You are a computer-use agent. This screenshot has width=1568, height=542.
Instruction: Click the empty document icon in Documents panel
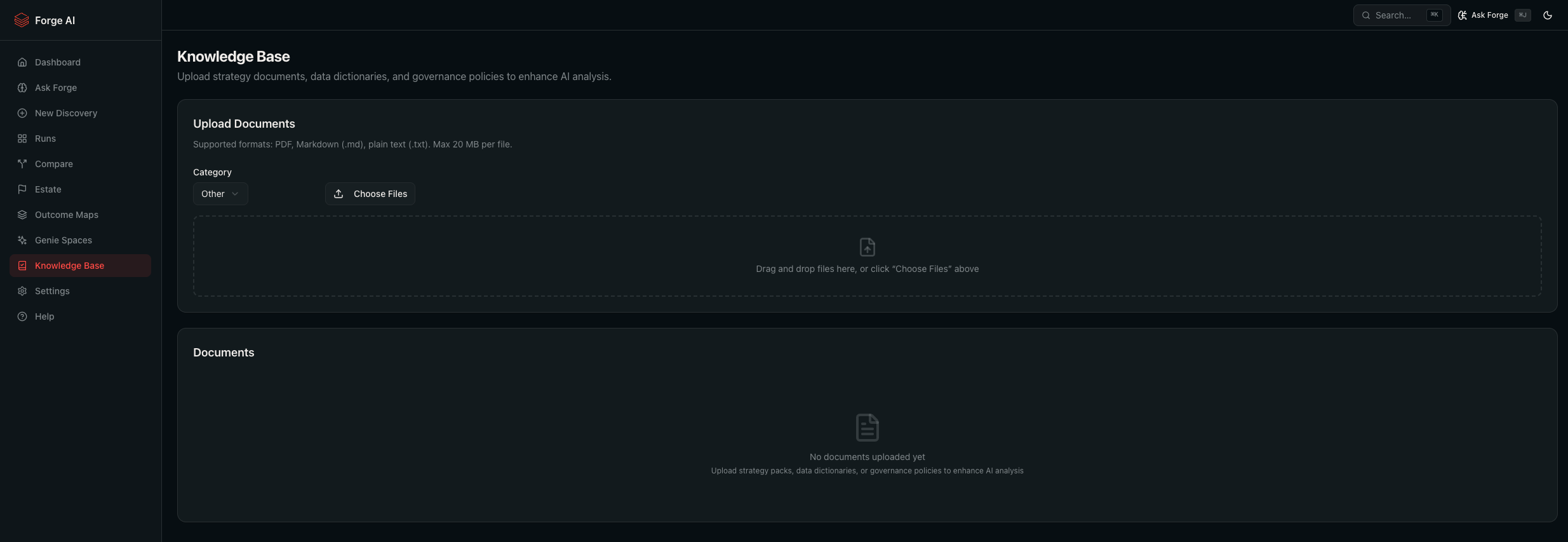coord(868,428)
